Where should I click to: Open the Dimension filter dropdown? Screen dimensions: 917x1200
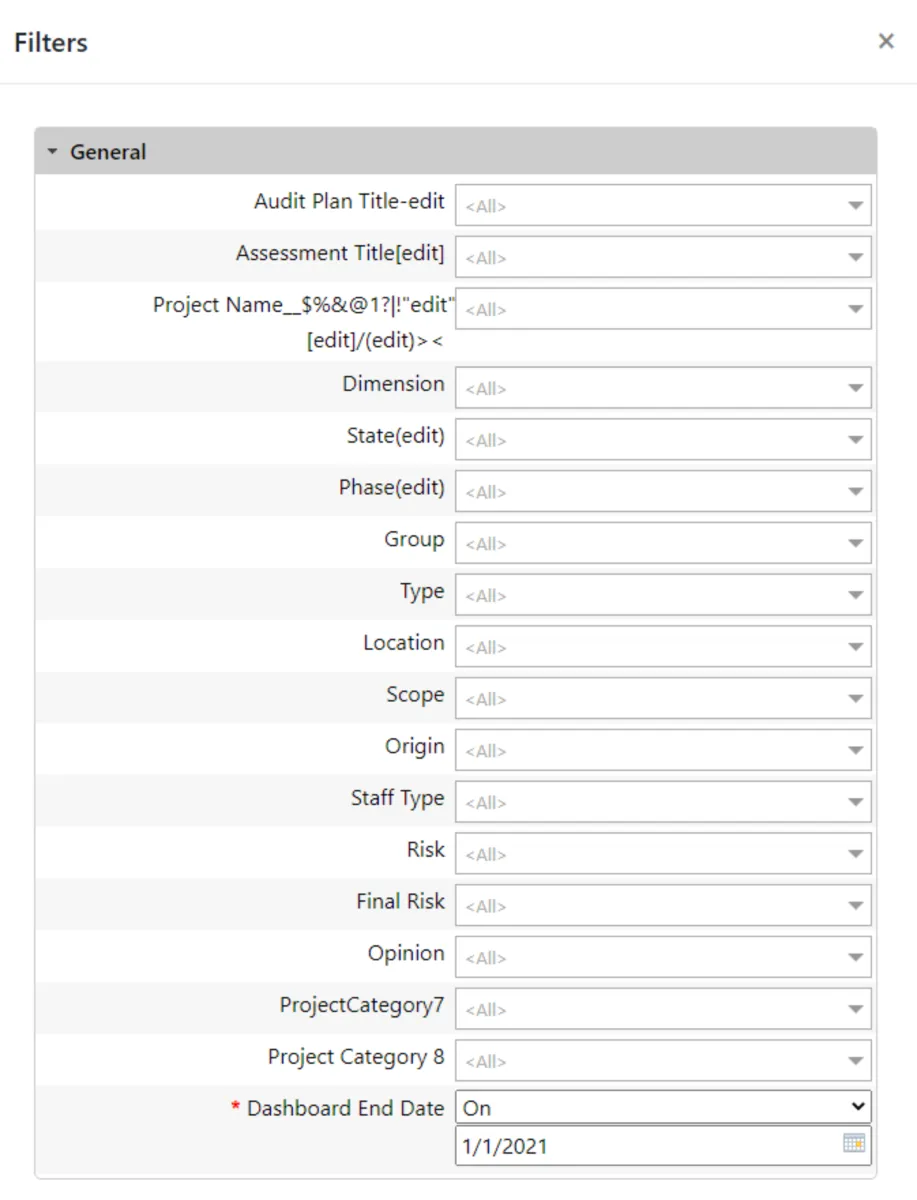663,388
